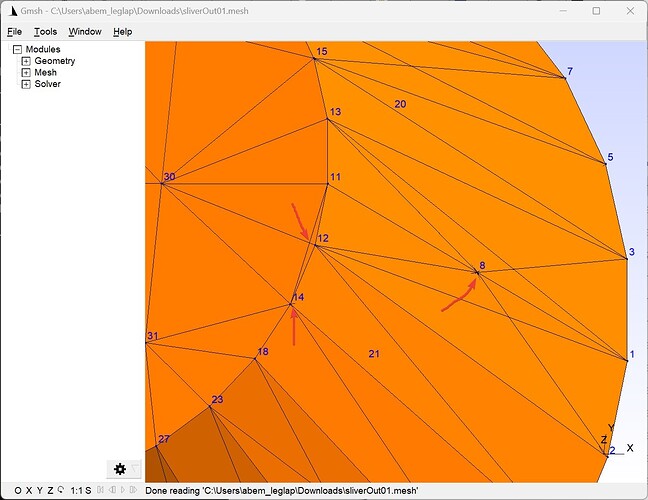Click mesh node label 27
This screenshot has height=500, width=648.
[x=164, y=439]
